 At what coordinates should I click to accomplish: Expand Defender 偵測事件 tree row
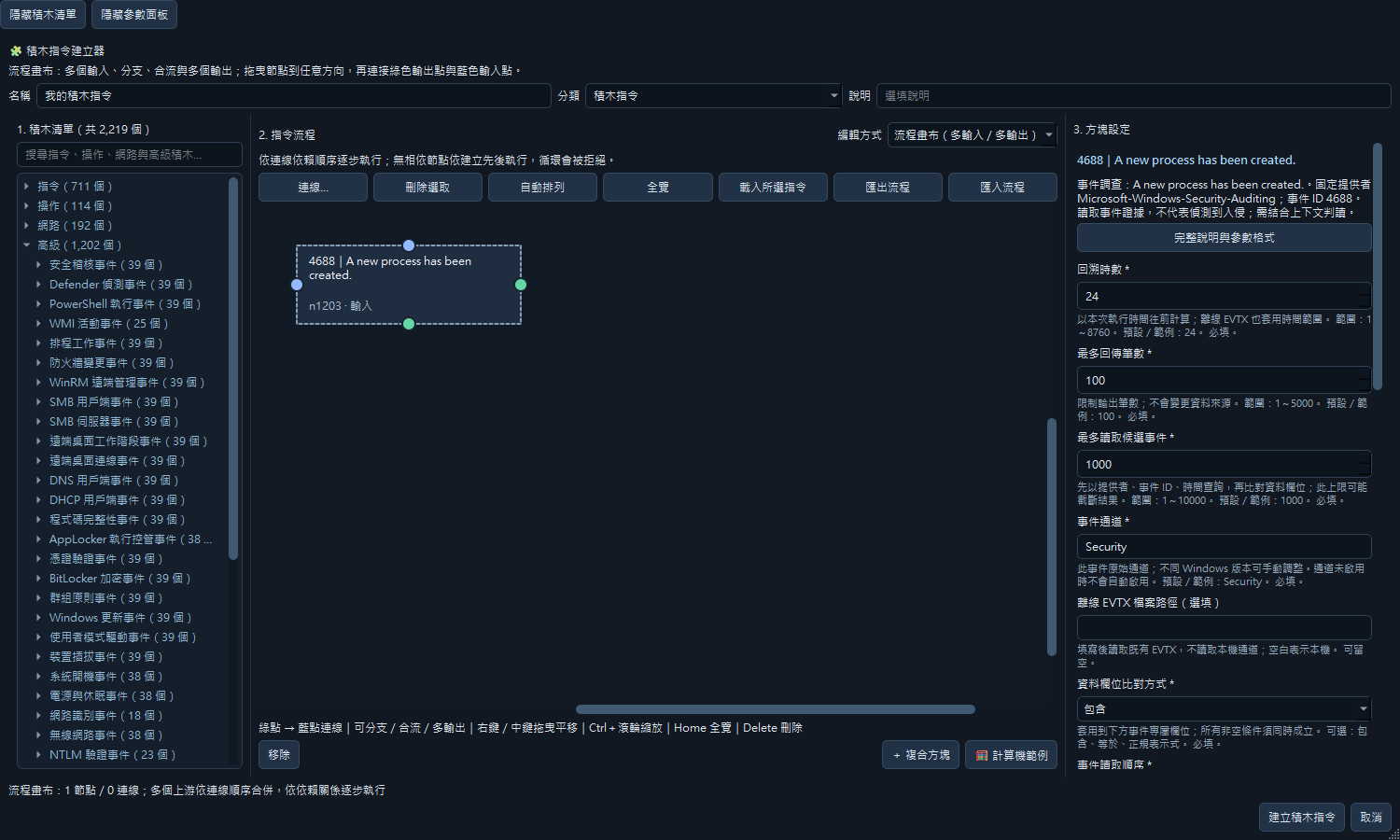coord(38,285)
